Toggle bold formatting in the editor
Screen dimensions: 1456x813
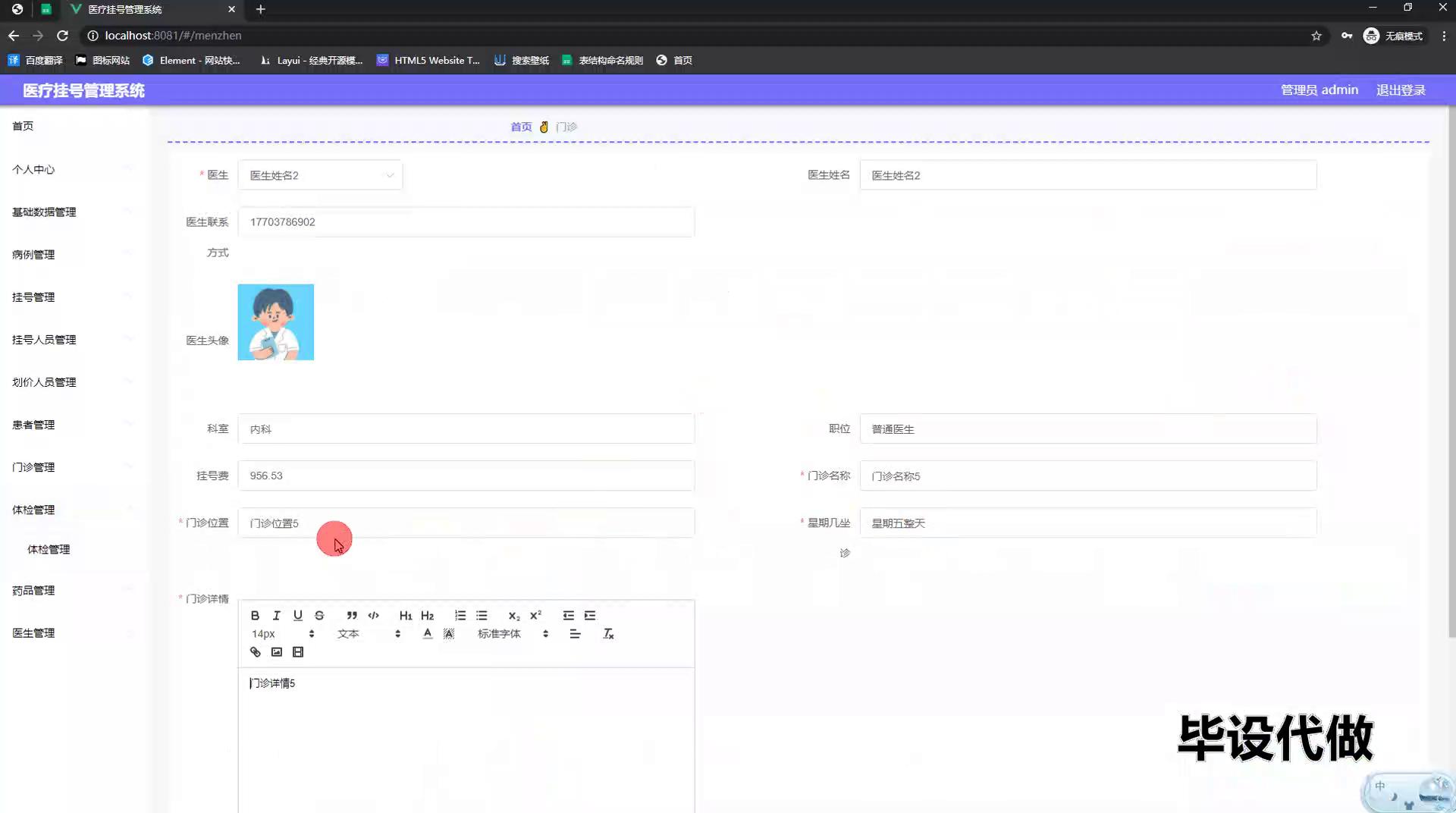coord(255,615)
